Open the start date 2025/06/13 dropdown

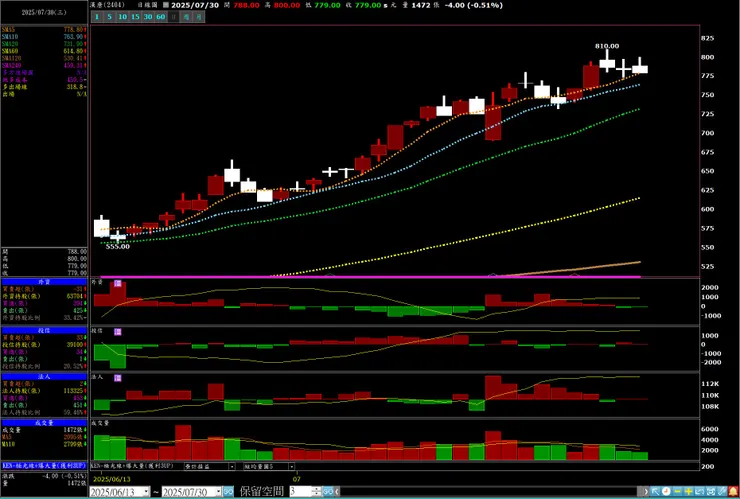tap(146, 491)
